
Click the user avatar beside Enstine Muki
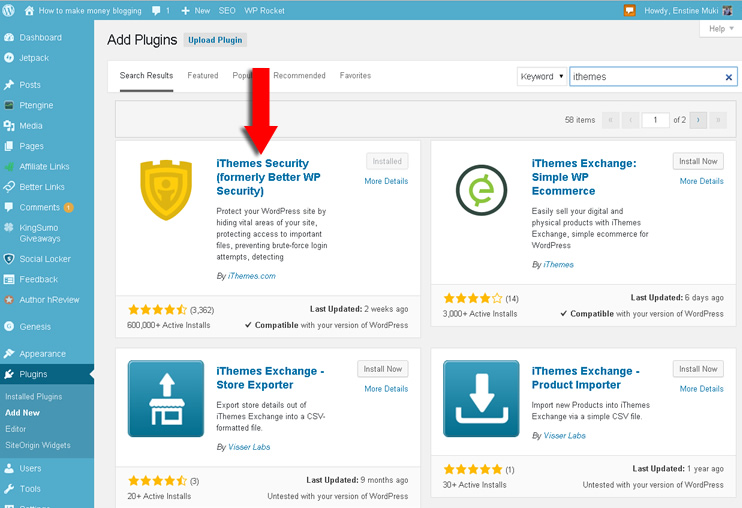point(727,10)
